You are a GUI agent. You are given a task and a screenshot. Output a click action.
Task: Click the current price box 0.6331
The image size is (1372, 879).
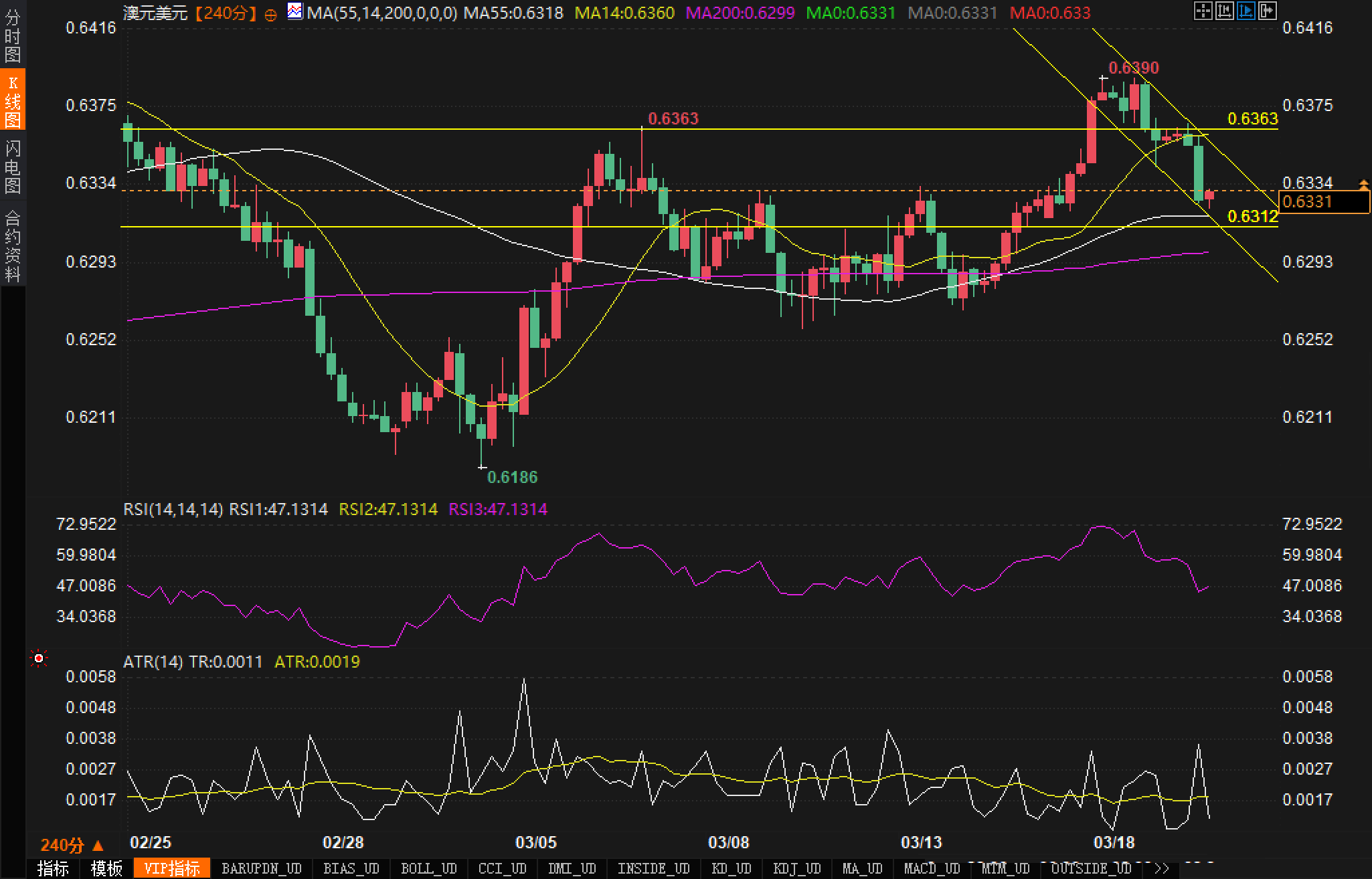point(1324,202)
